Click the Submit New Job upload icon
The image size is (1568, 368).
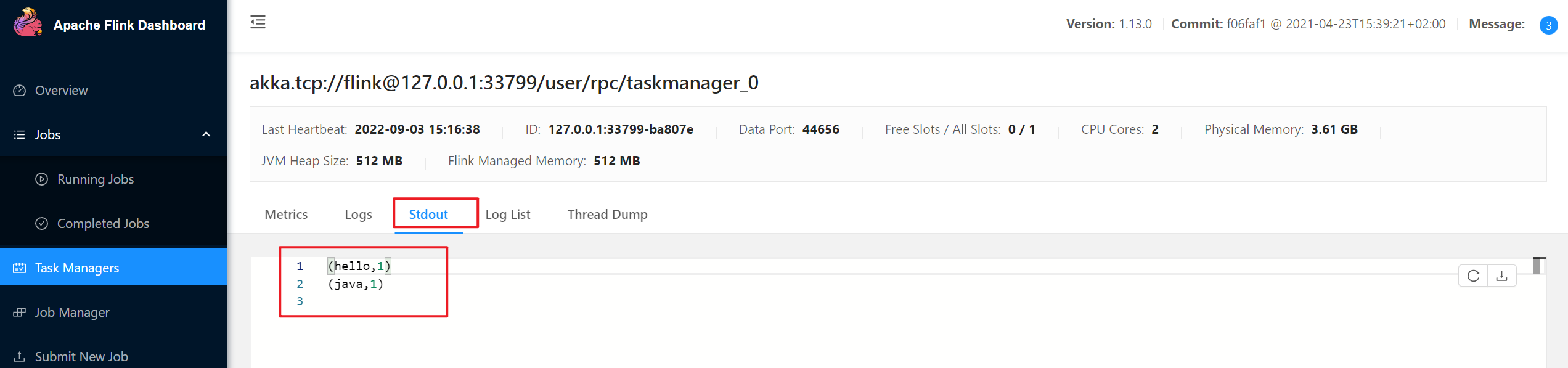pyautogui.click(x=20, y=357)
